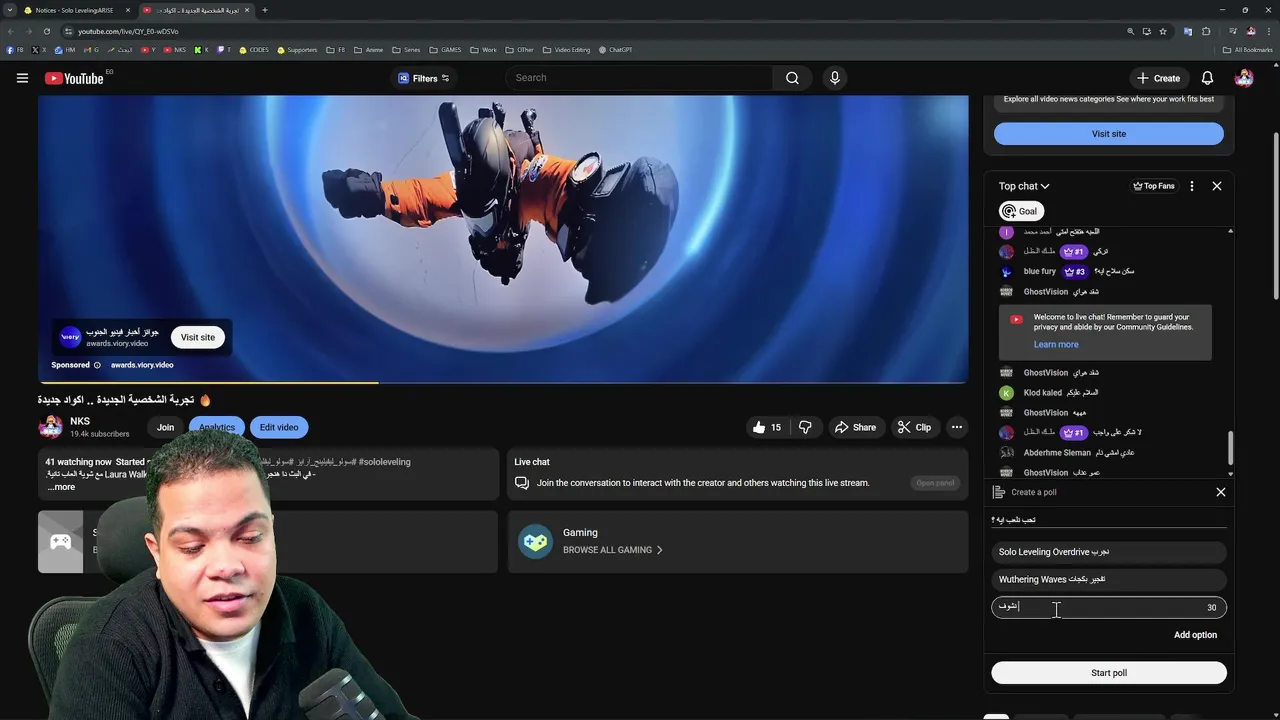The image size is (1280, 720).
Task: Click the #sololeveling hashtag
Action: [384, 462]
